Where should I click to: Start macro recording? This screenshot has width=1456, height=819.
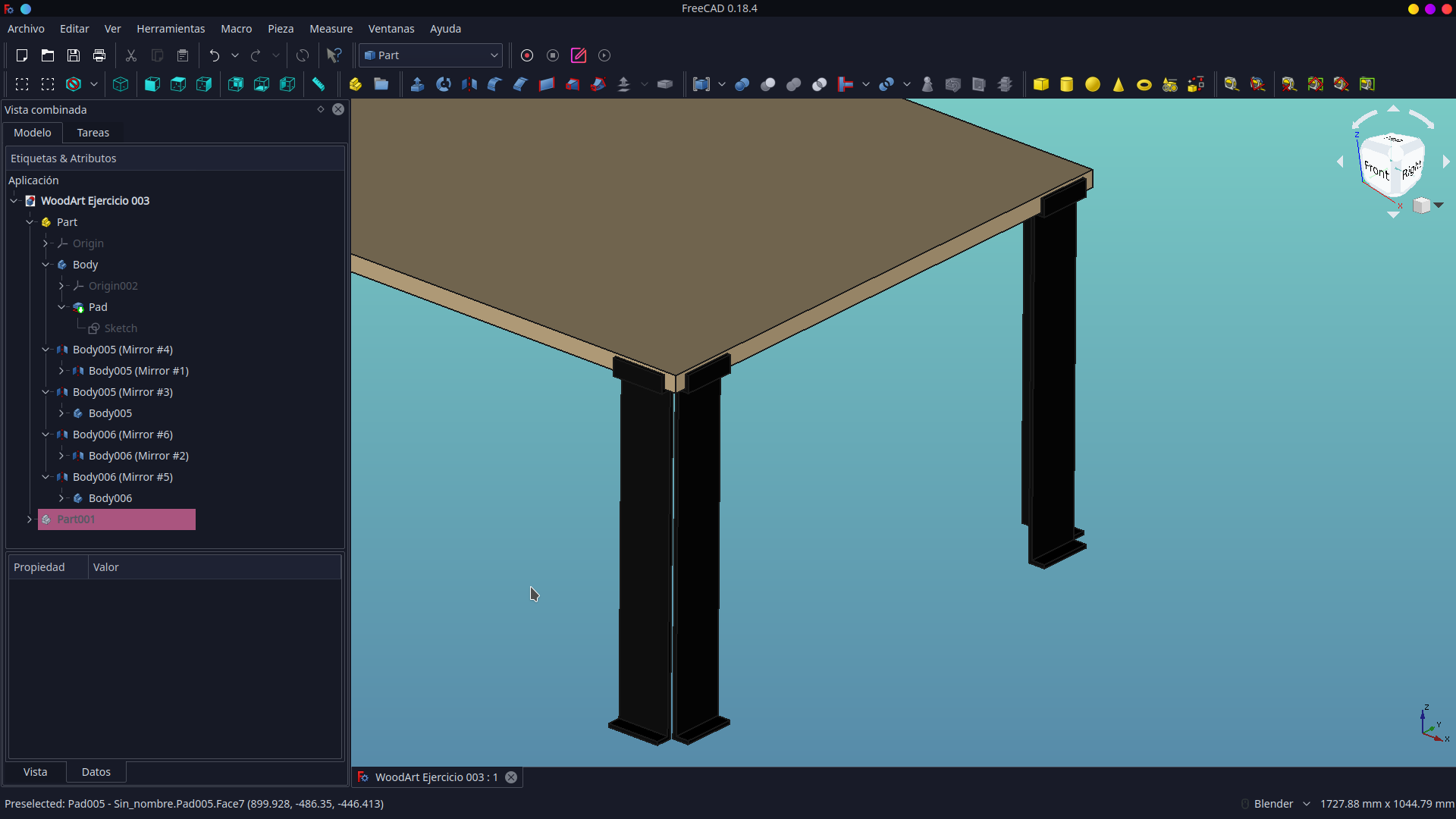click(x=527, y=55)
